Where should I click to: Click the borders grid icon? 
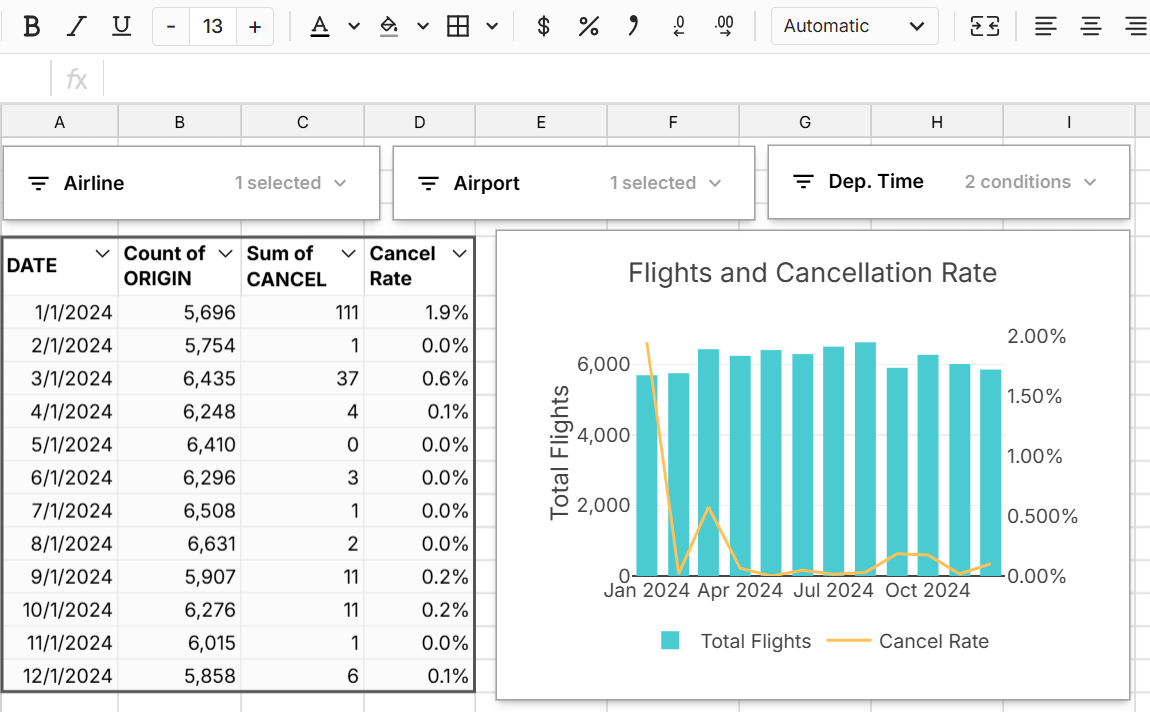point(458,27)
